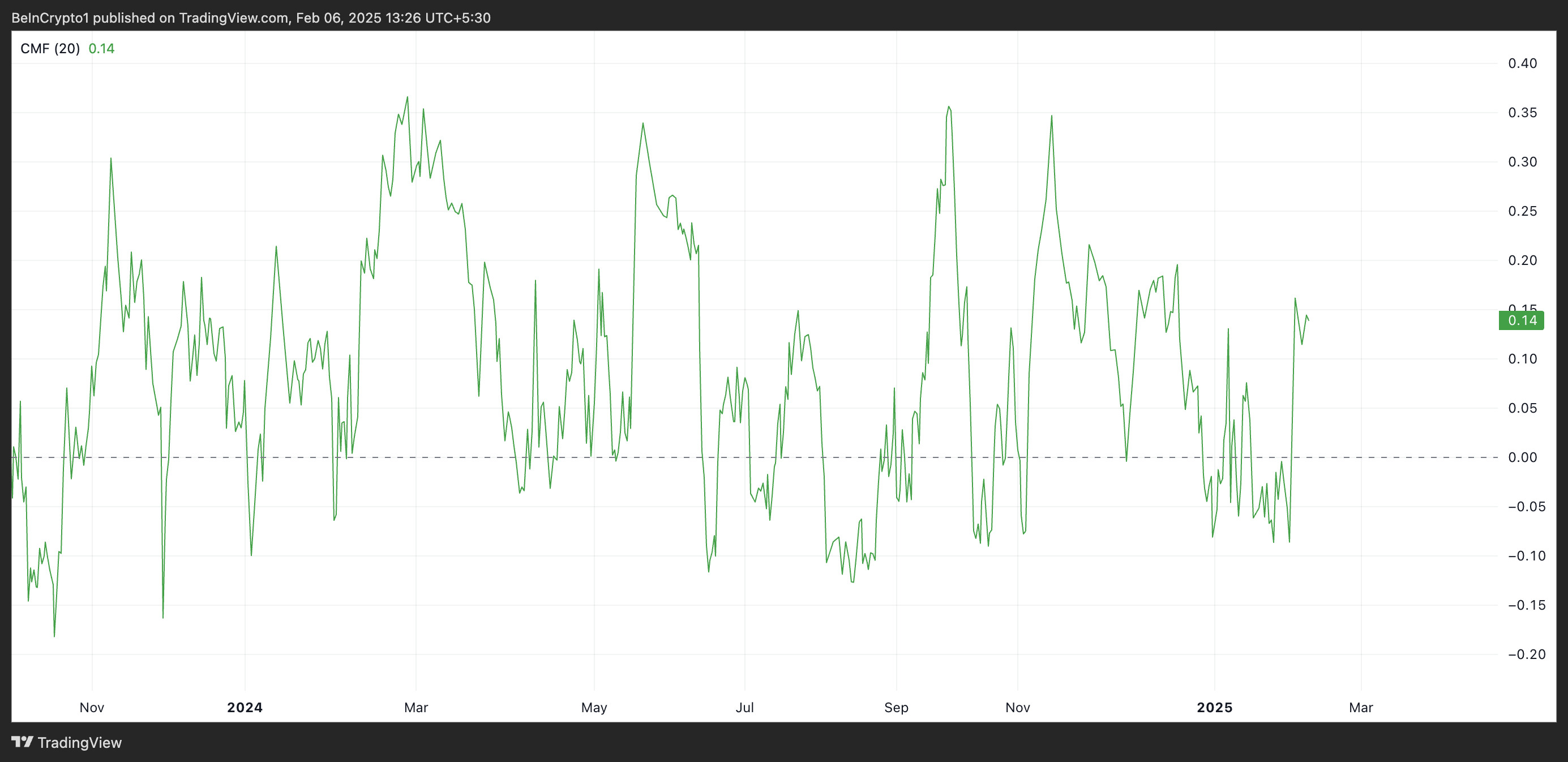1568x762 pixels.
Task: Click the 0.40 scale label
Action: coord(1522,63)
